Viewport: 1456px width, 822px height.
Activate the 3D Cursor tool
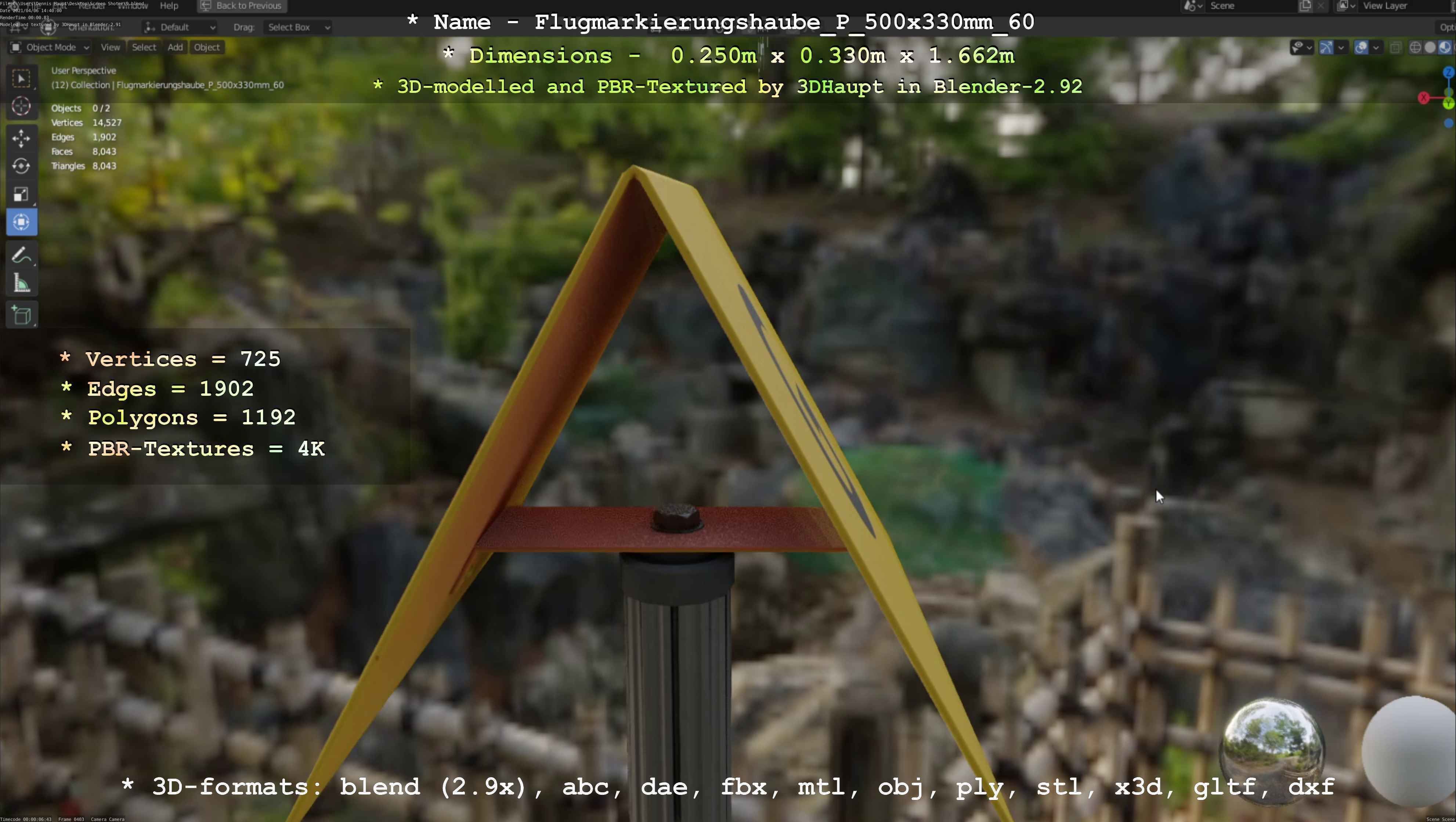21,106
